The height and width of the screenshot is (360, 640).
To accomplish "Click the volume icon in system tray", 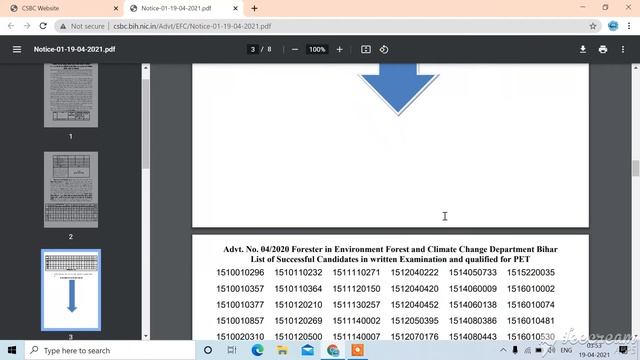I will click(x=551, y=350).
